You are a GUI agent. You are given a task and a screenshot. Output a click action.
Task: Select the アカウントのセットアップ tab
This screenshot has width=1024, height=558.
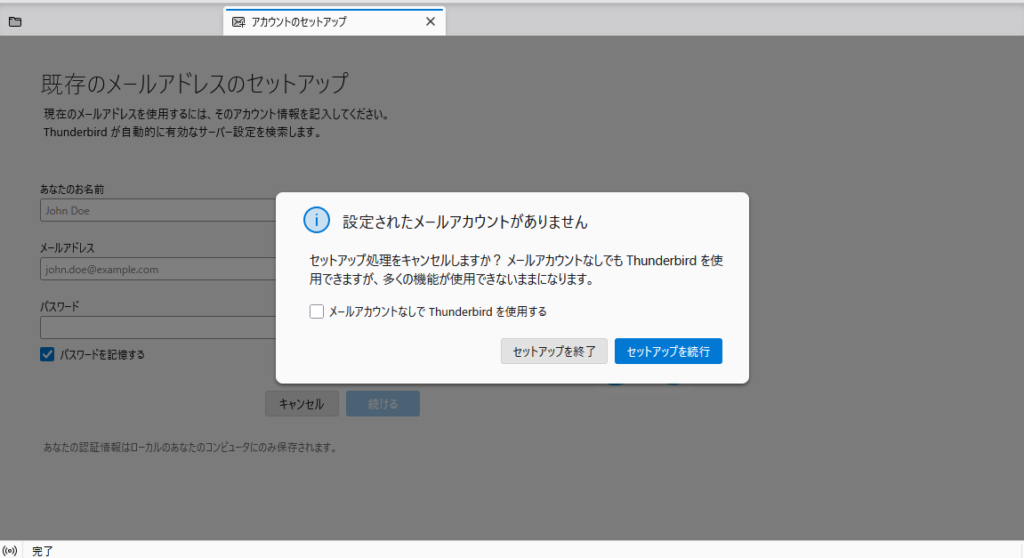click(320, 21)
